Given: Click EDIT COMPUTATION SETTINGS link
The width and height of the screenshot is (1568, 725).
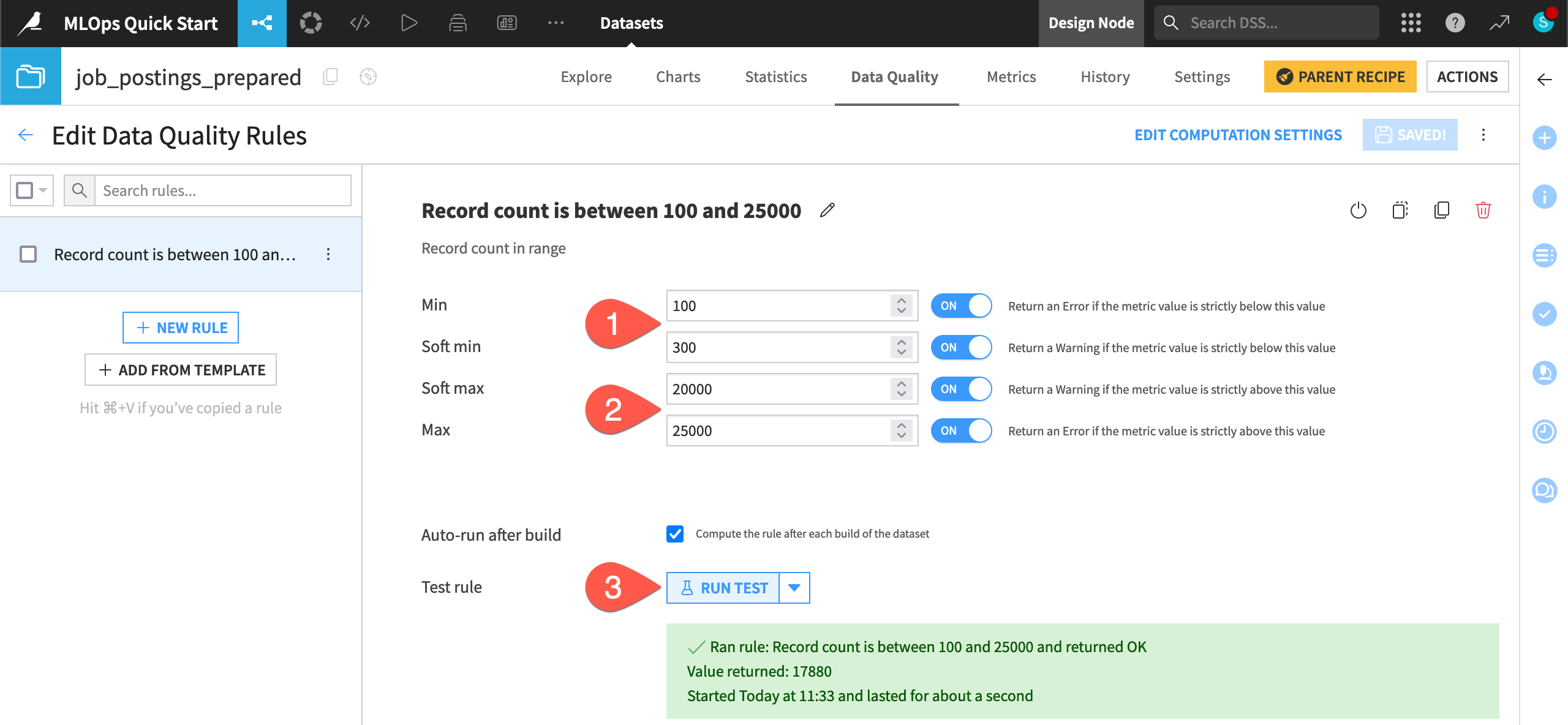Looking at the screenshot, I should coord(1239,135).
